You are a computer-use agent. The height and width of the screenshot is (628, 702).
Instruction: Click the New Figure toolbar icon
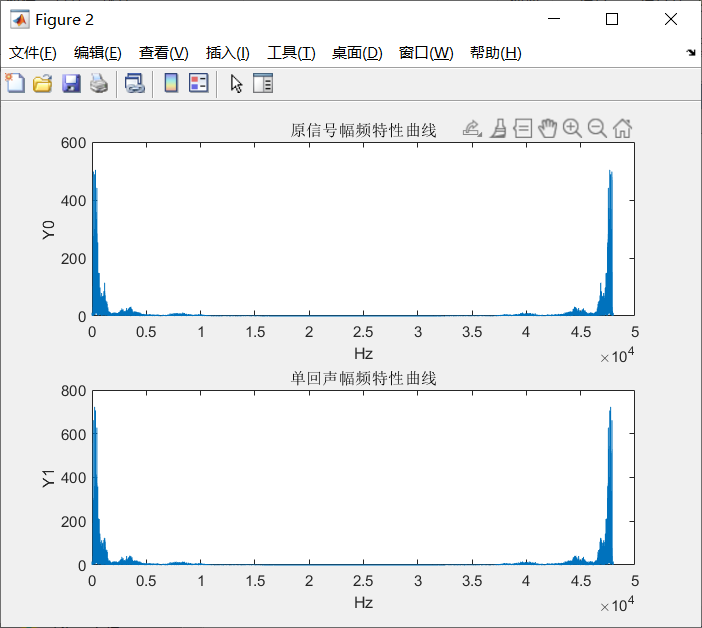pyautogui.click(x=15, y=84)
